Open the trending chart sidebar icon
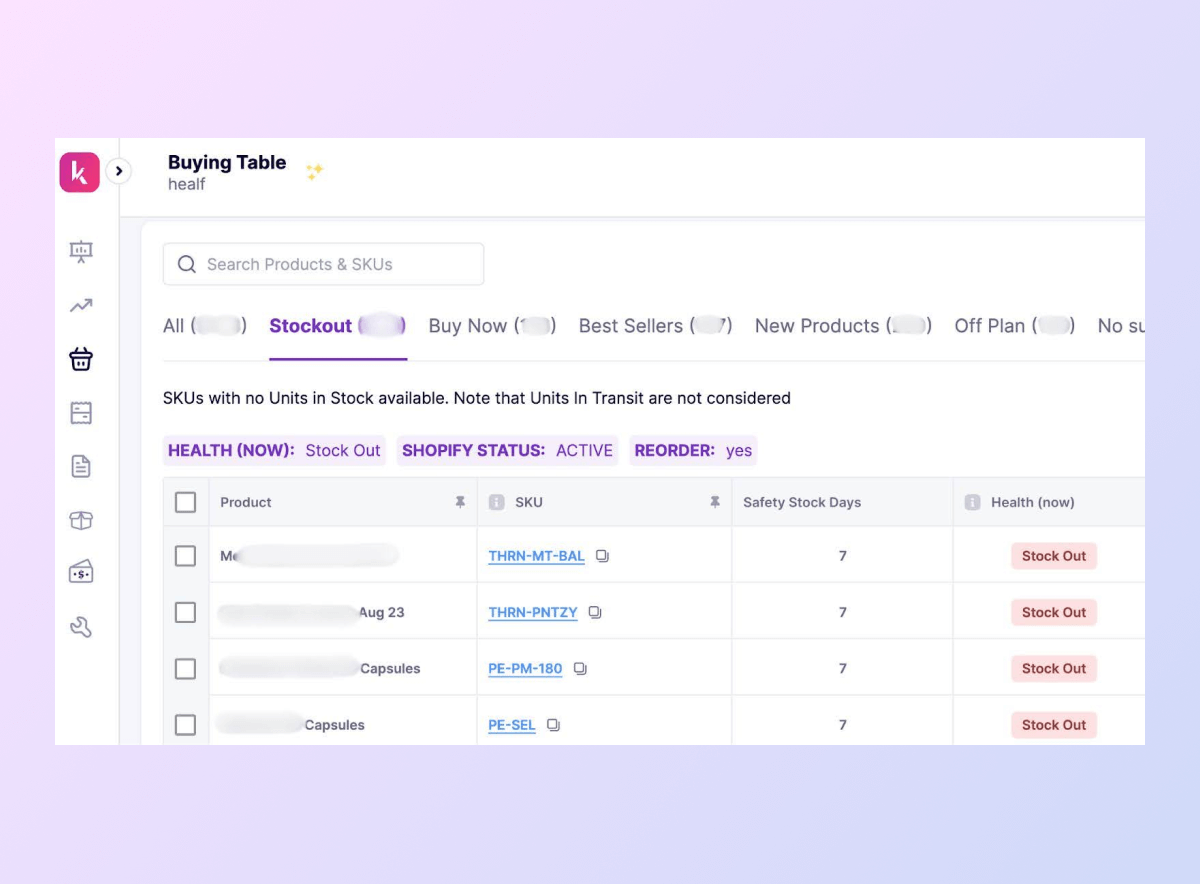1200x884 pixels. pyautogui.click(x=81, y=306)
